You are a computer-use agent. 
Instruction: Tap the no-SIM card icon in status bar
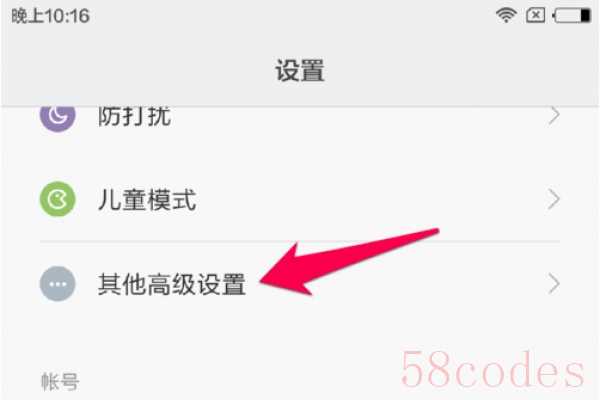click(x=535, y=16)
